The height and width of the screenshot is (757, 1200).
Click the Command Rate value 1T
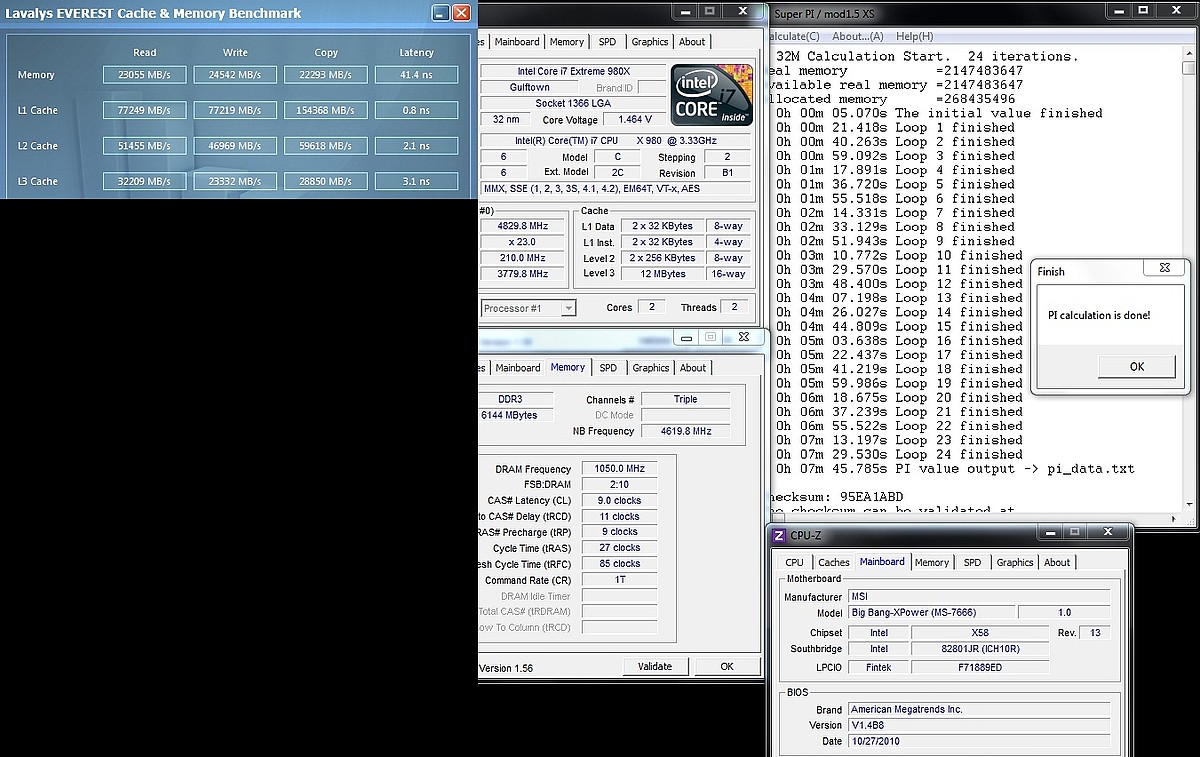(619, 580)
